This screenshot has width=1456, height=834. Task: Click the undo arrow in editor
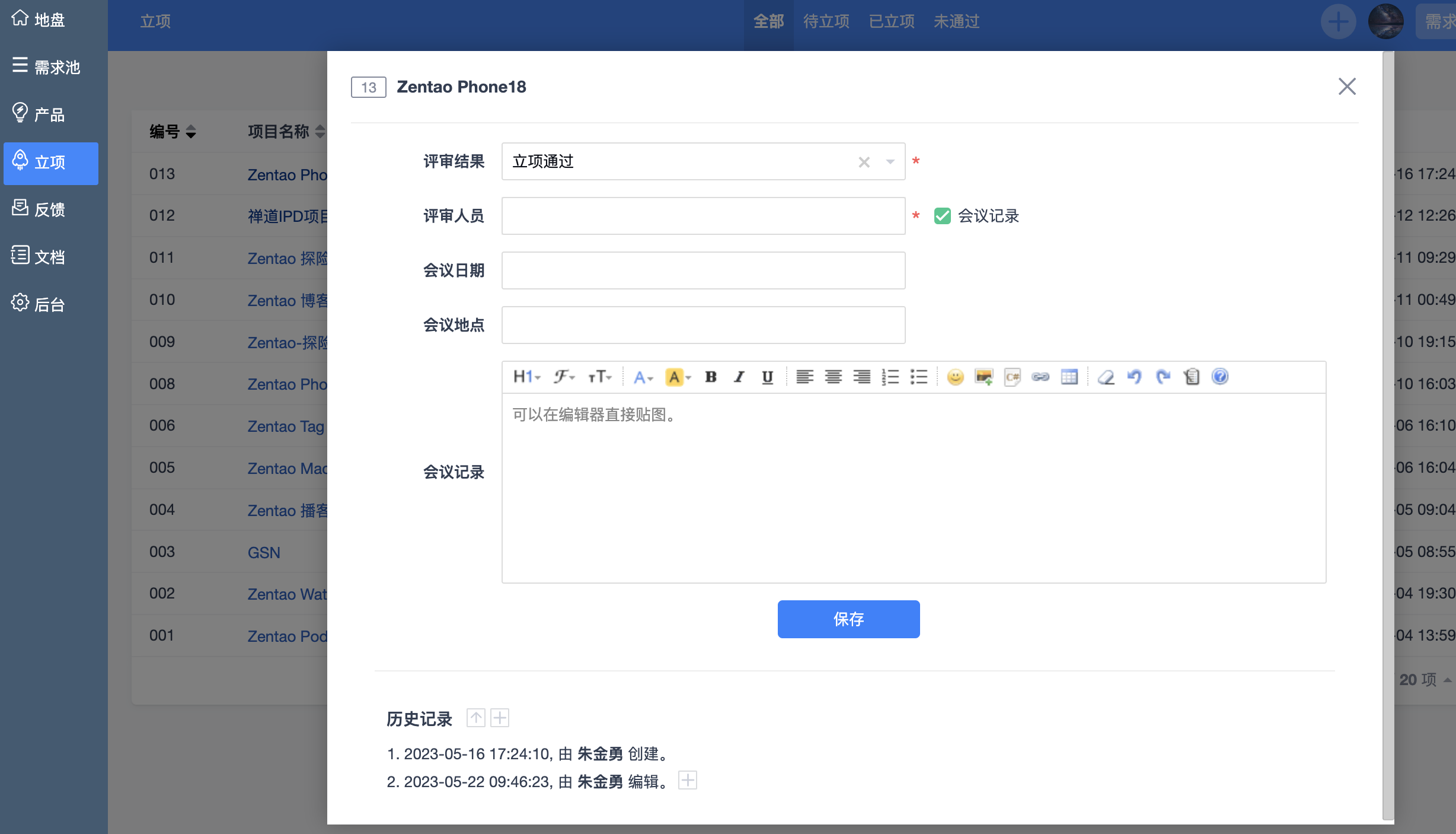(x=1134, y=377)
